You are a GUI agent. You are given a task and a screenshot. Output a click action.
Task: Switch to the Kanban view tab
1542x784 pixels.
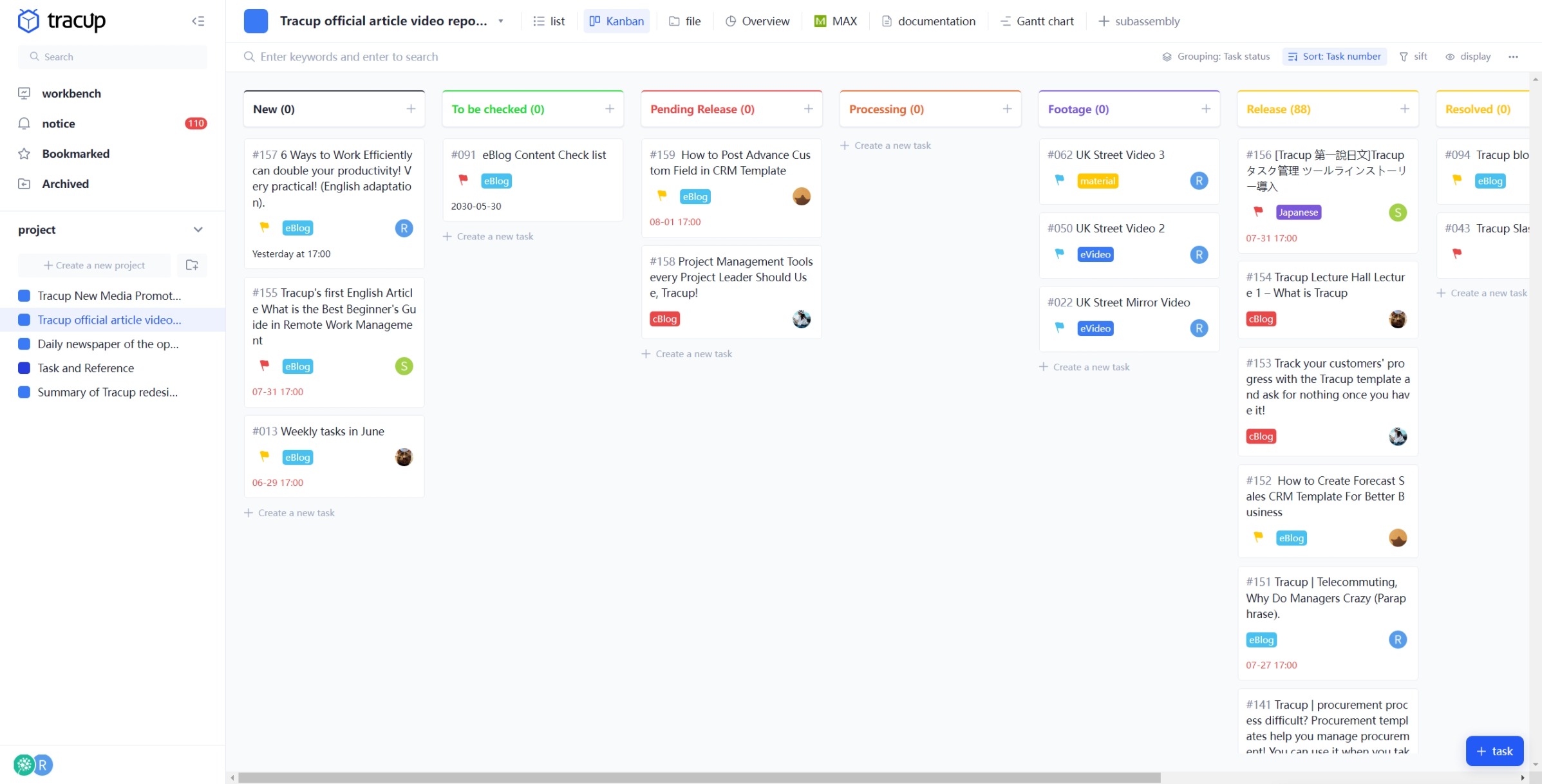pyautogui.click(x=617, y=21)
